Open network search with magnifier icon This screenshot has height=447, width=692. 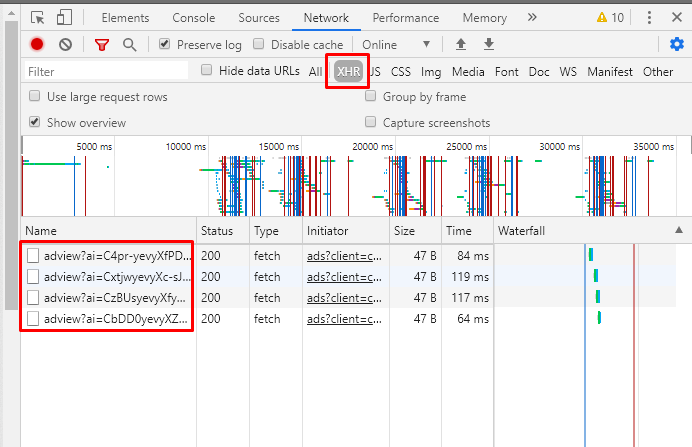(x=129, y=44)
